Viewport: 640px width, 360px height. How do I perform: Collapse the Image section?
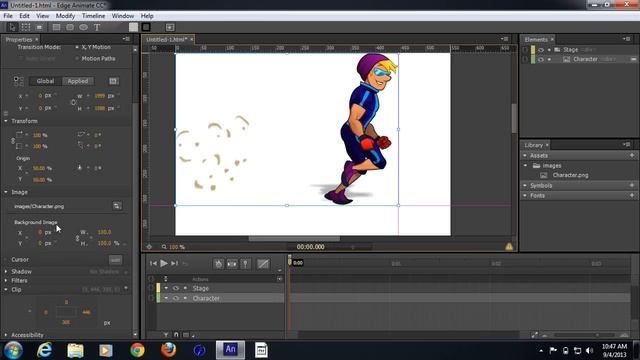click(6, 192)
